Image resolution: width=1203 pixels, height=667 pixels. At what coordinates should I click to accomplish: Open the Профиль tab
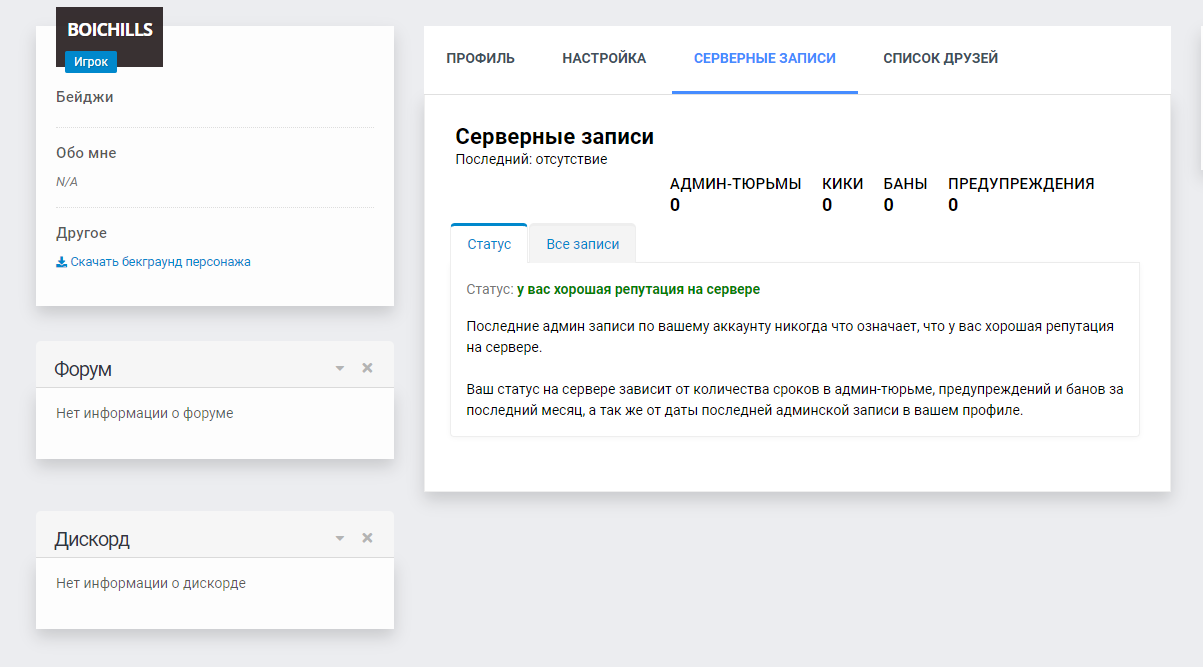(480, 58)
